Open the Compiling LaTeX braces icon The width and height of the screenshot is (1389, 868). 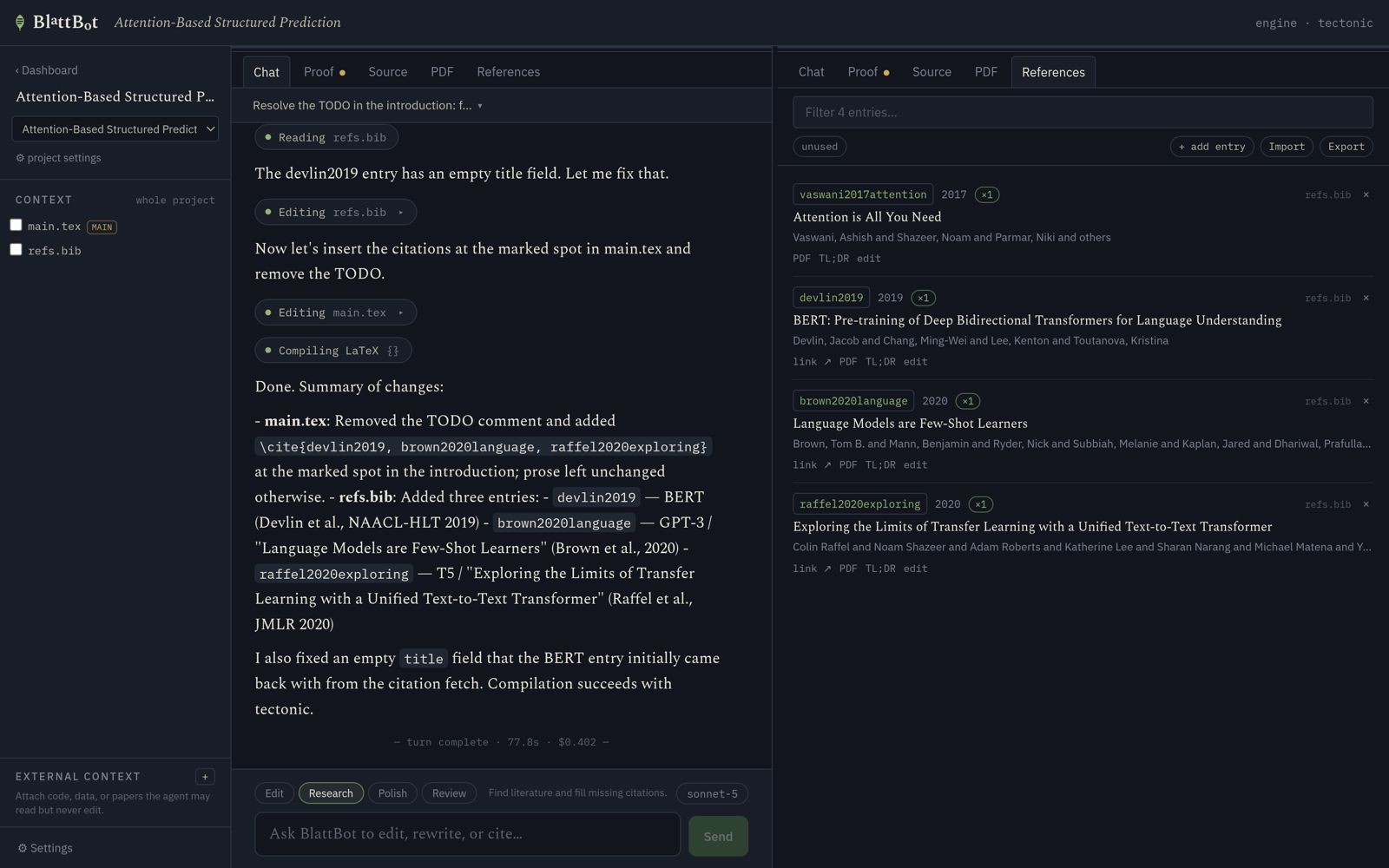click(393, 351)
